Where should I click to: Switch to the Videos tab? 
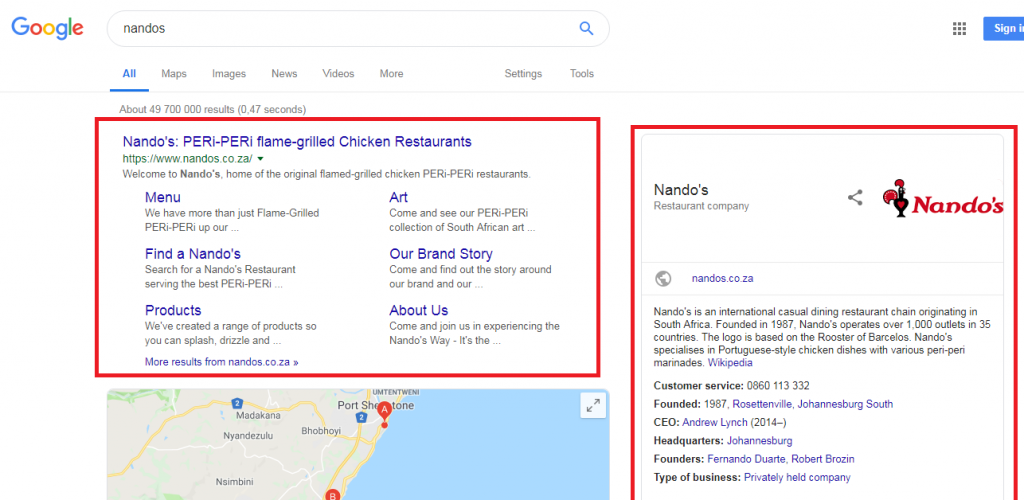pyautogui.click(x=338, y=74)
